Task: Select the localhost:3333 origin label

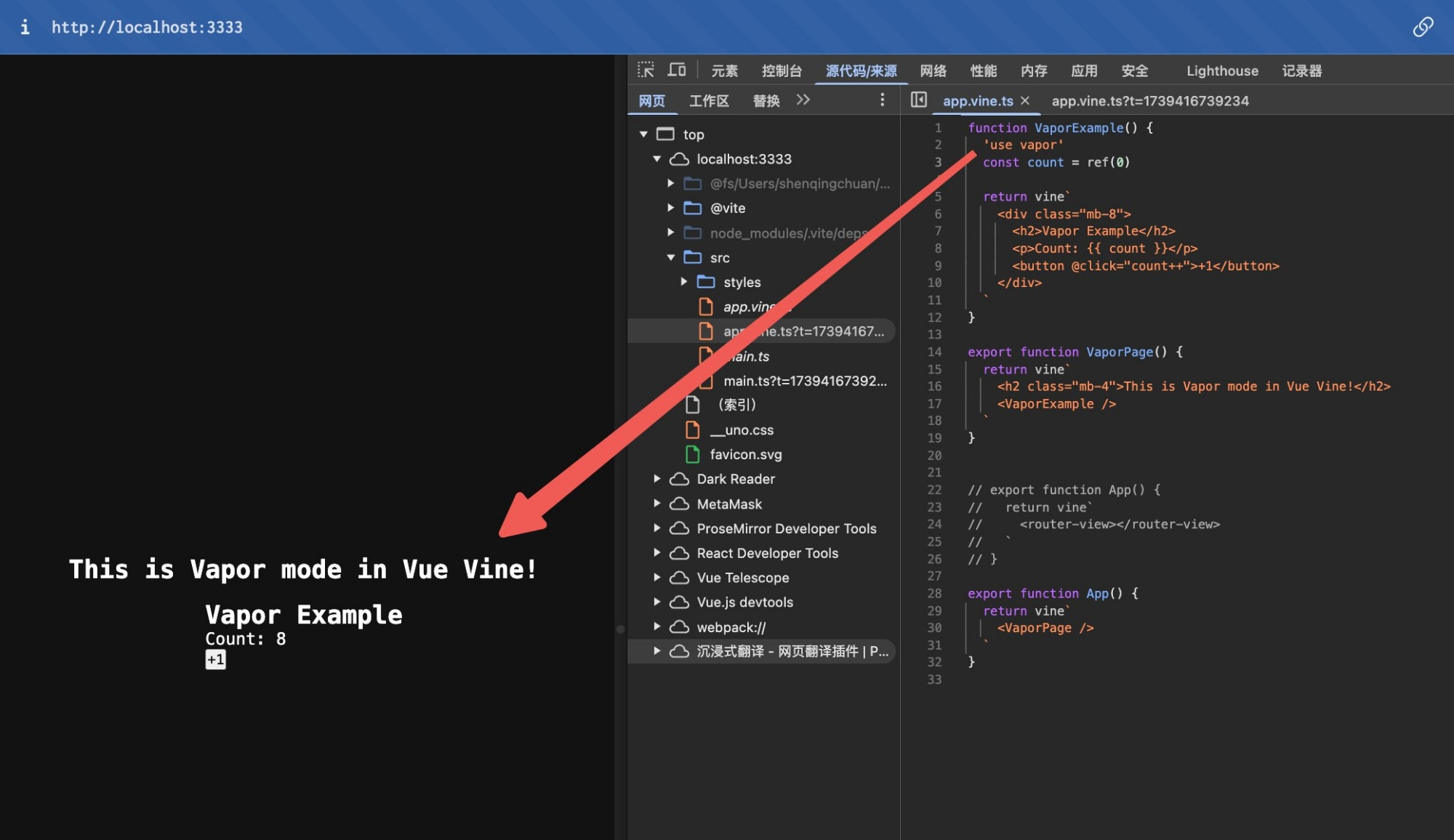Action: click(x=744, y=158)
